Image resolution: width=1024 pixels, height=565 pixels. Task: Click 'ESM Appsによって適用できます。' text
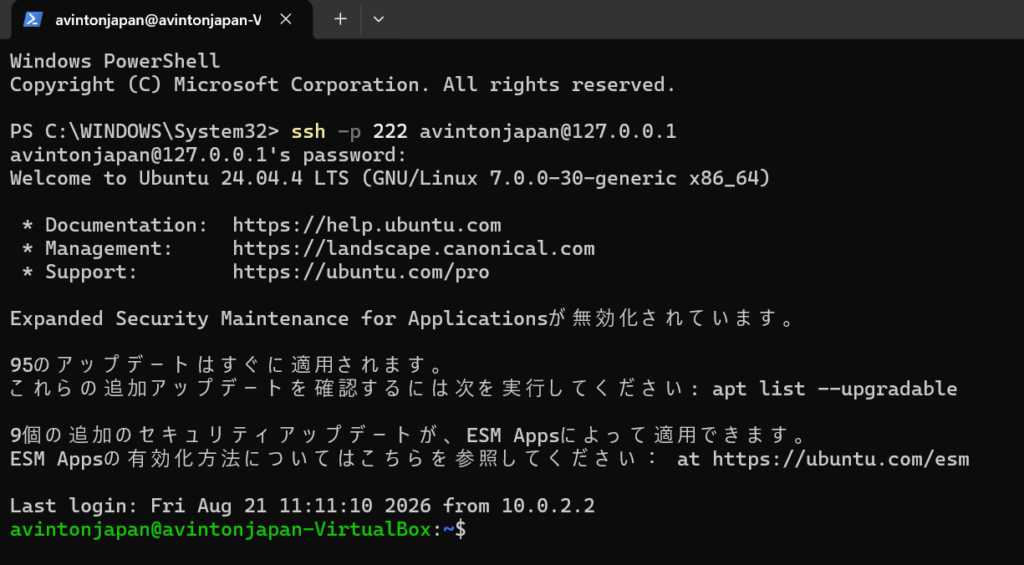pyautogui.click(x=636, y=436)
